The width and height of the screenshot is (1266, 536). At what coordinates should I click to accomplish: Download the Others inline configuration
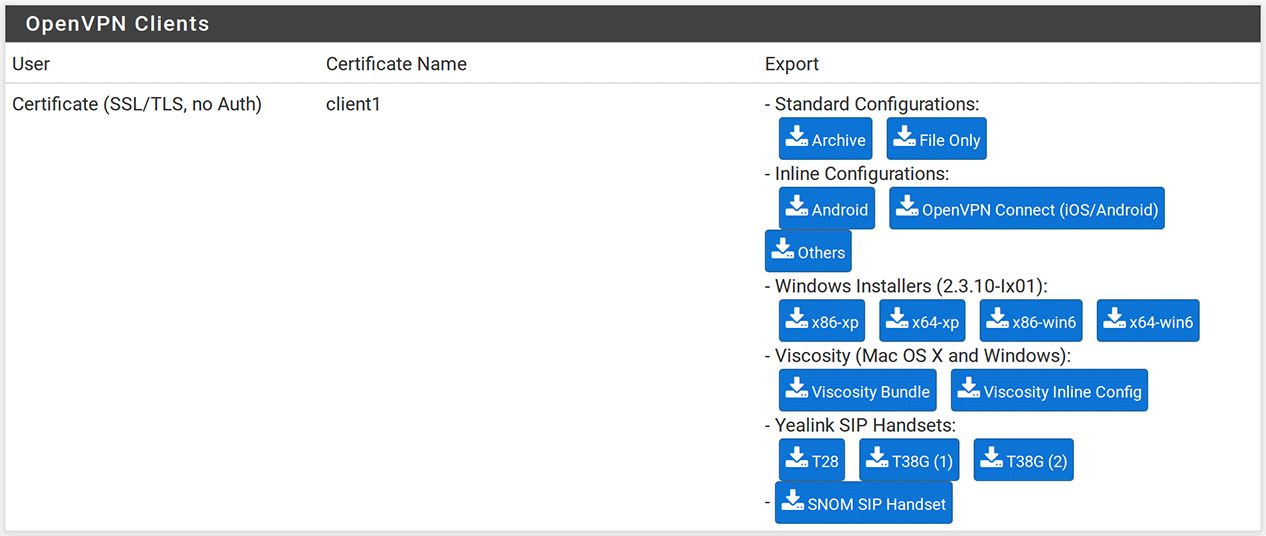tap(807, 252)
